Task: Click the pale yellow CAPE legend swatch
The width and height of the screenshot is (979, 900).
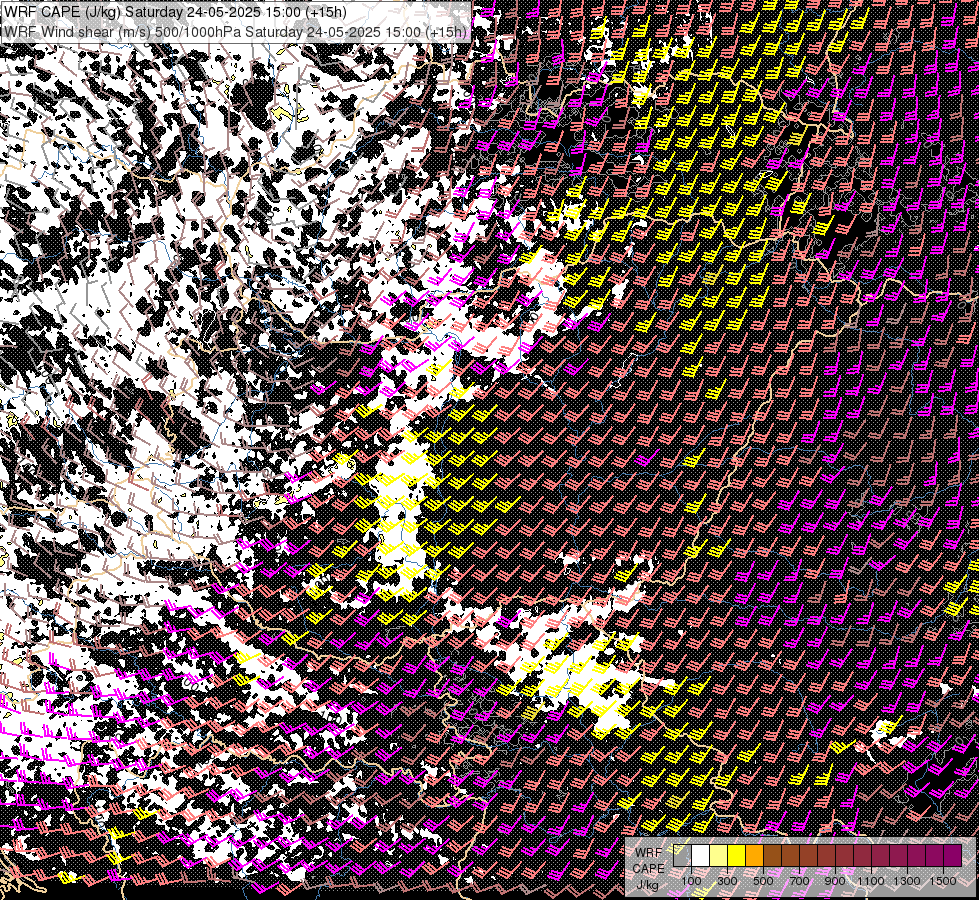Action: pos(719,856)
